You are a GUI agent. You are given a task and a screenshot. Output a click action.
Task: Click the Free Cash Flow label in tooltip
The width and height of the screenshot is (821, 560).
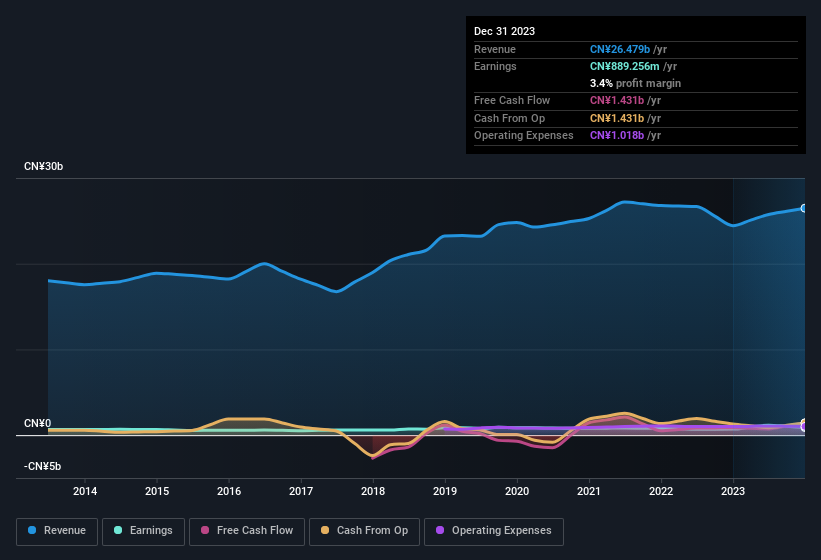(x=512, y=100)
